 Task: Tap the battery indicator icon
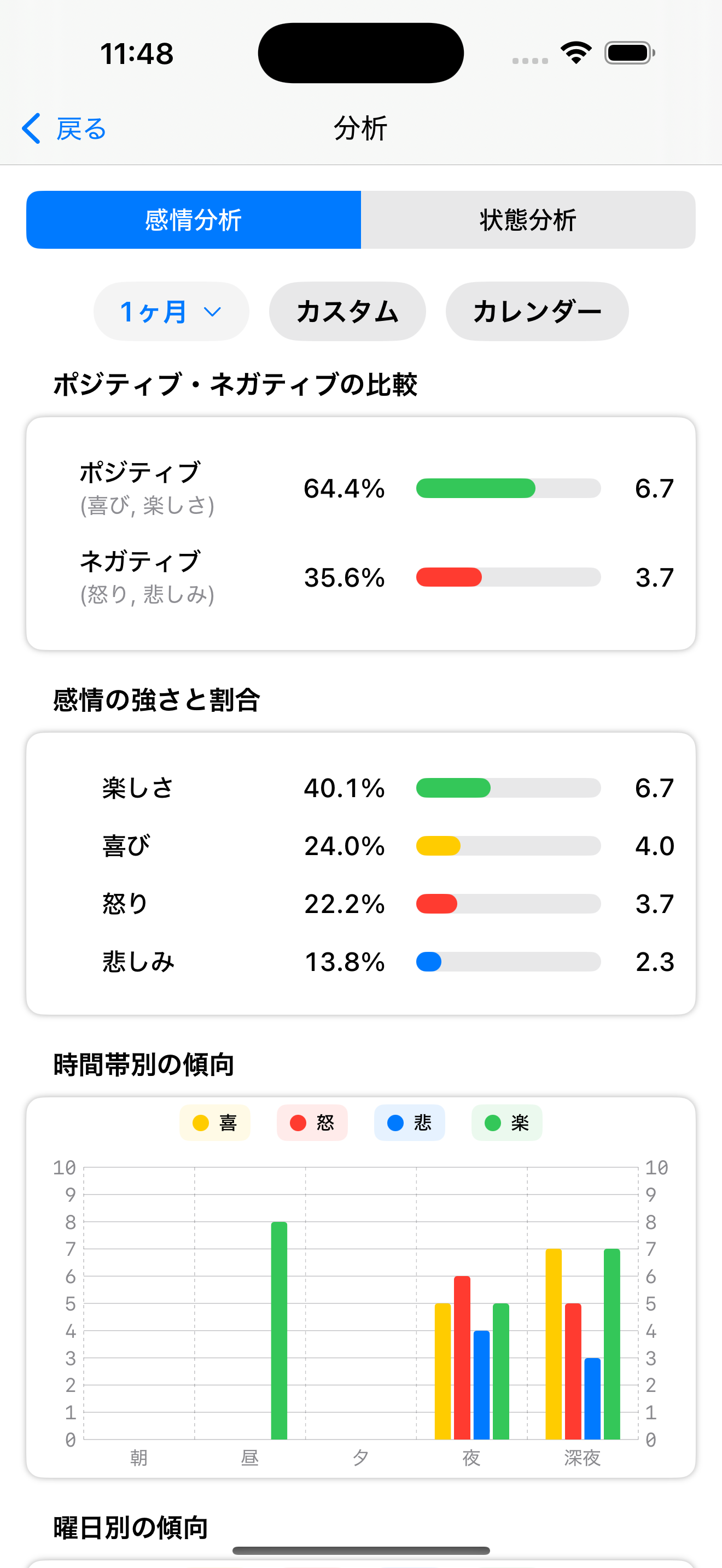(628, 52)
